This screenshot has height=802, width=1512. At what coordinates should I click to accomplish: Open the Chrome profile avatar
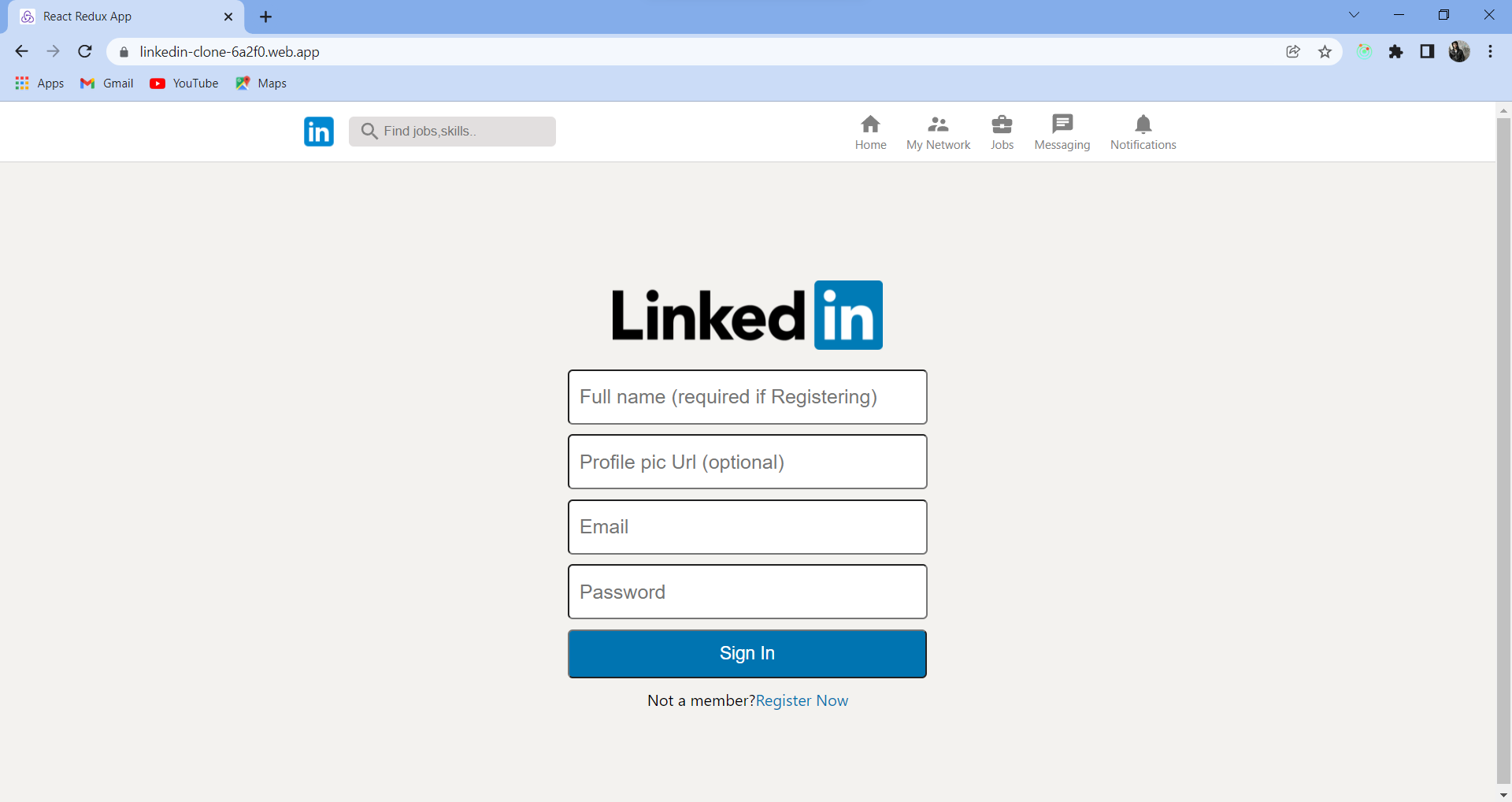point(1459,52)
